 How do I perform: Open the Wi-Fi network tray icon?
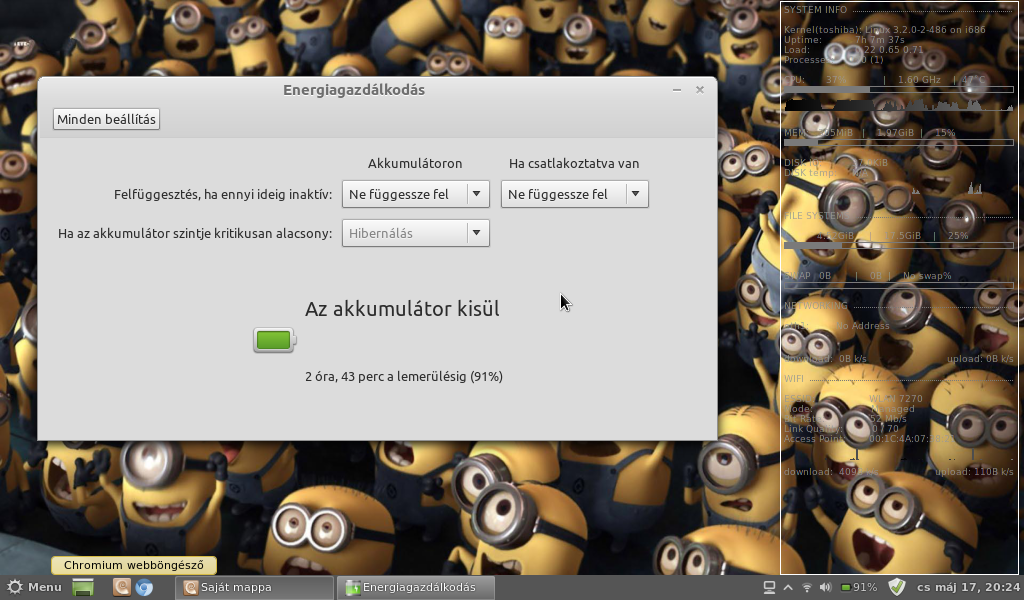pyautogui.click(x=807, y=588)
